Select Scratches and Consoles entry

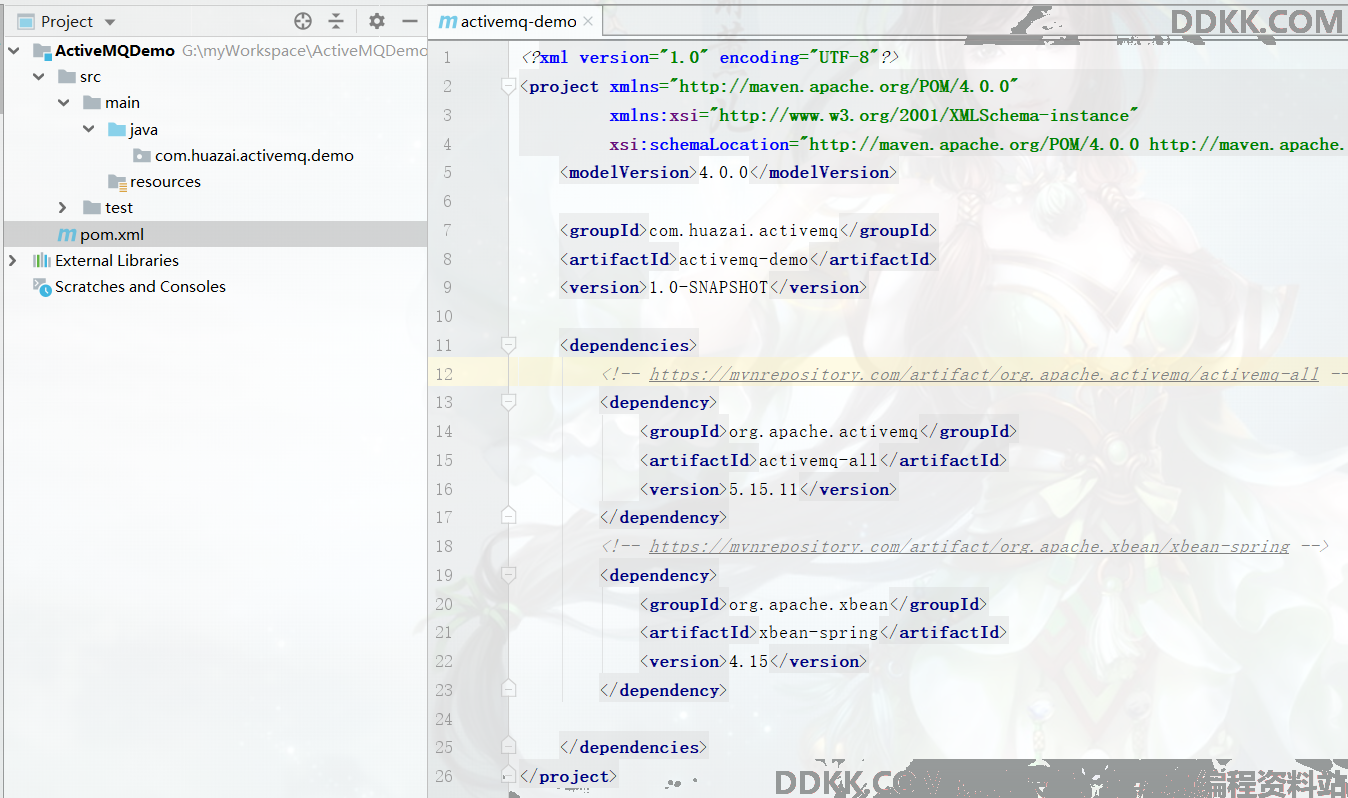point(140,286)
